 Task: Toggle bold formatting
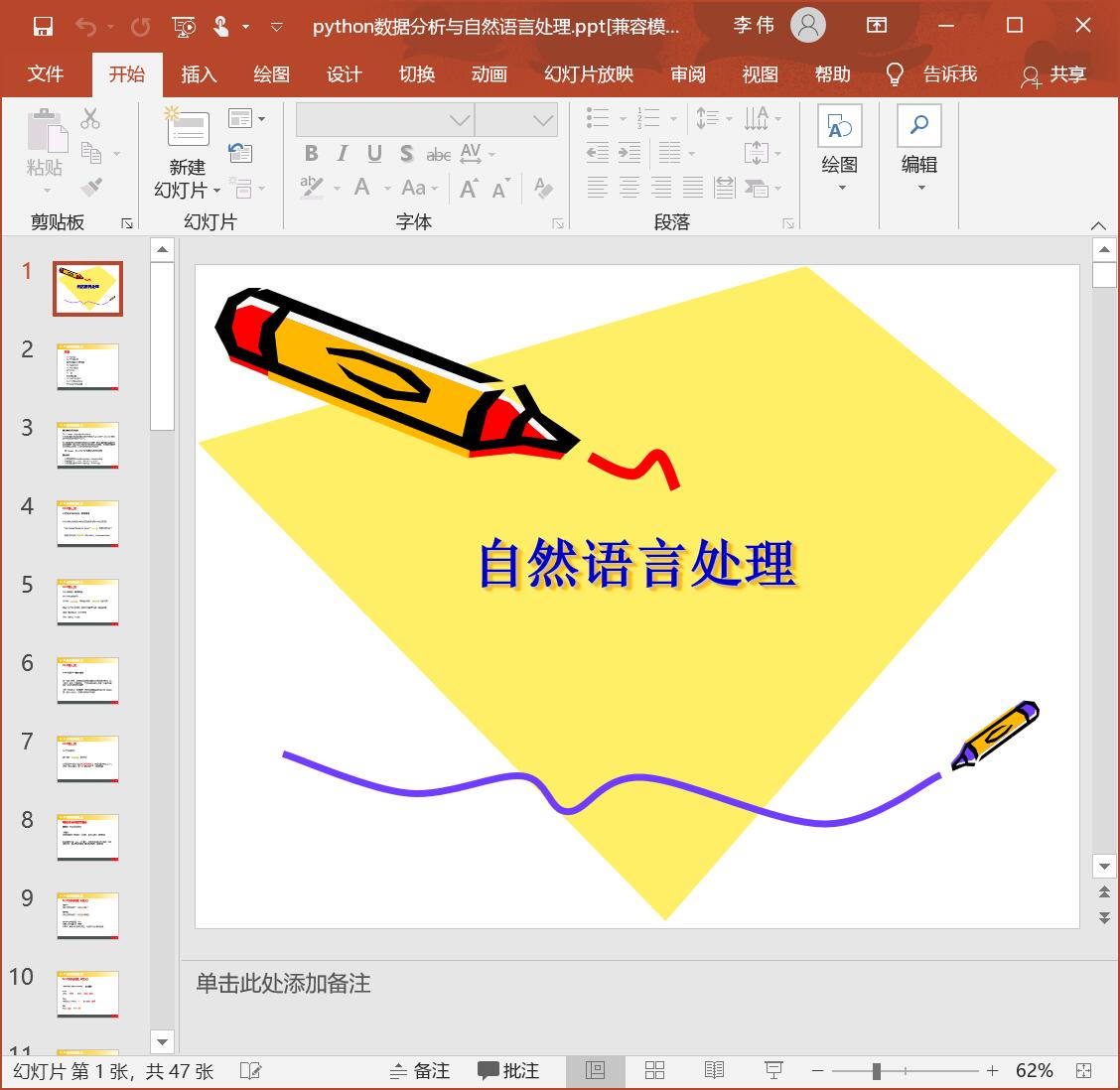tap(311, 154)
